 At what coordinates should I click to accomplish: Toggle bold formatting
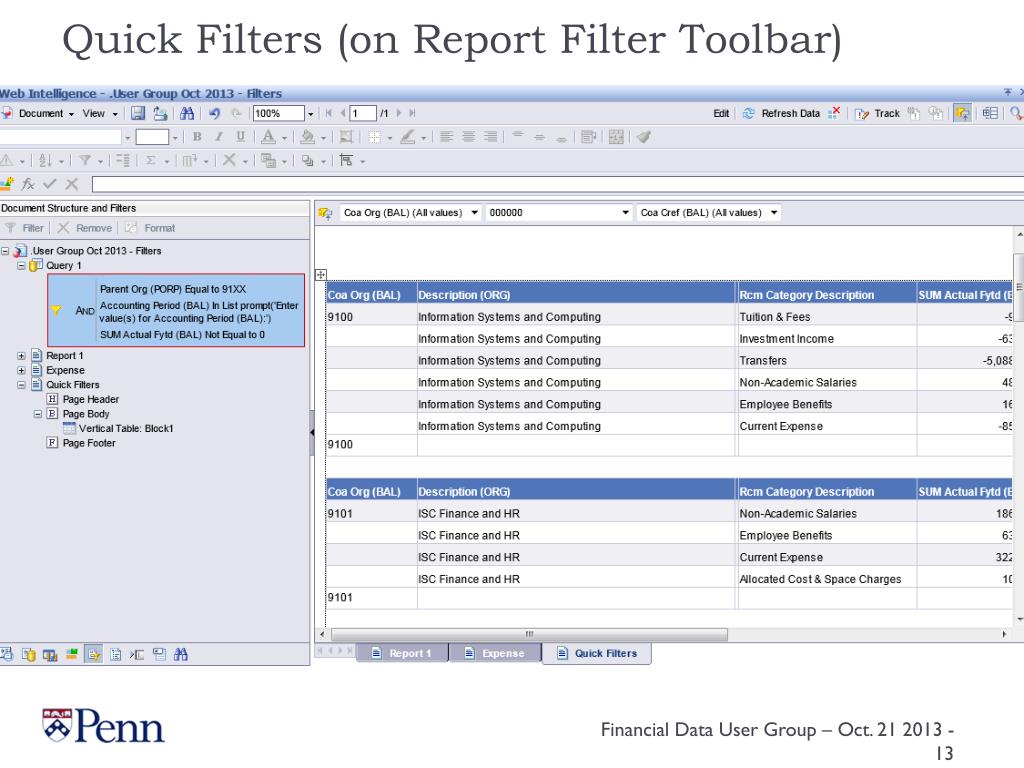tap(197, 137)
